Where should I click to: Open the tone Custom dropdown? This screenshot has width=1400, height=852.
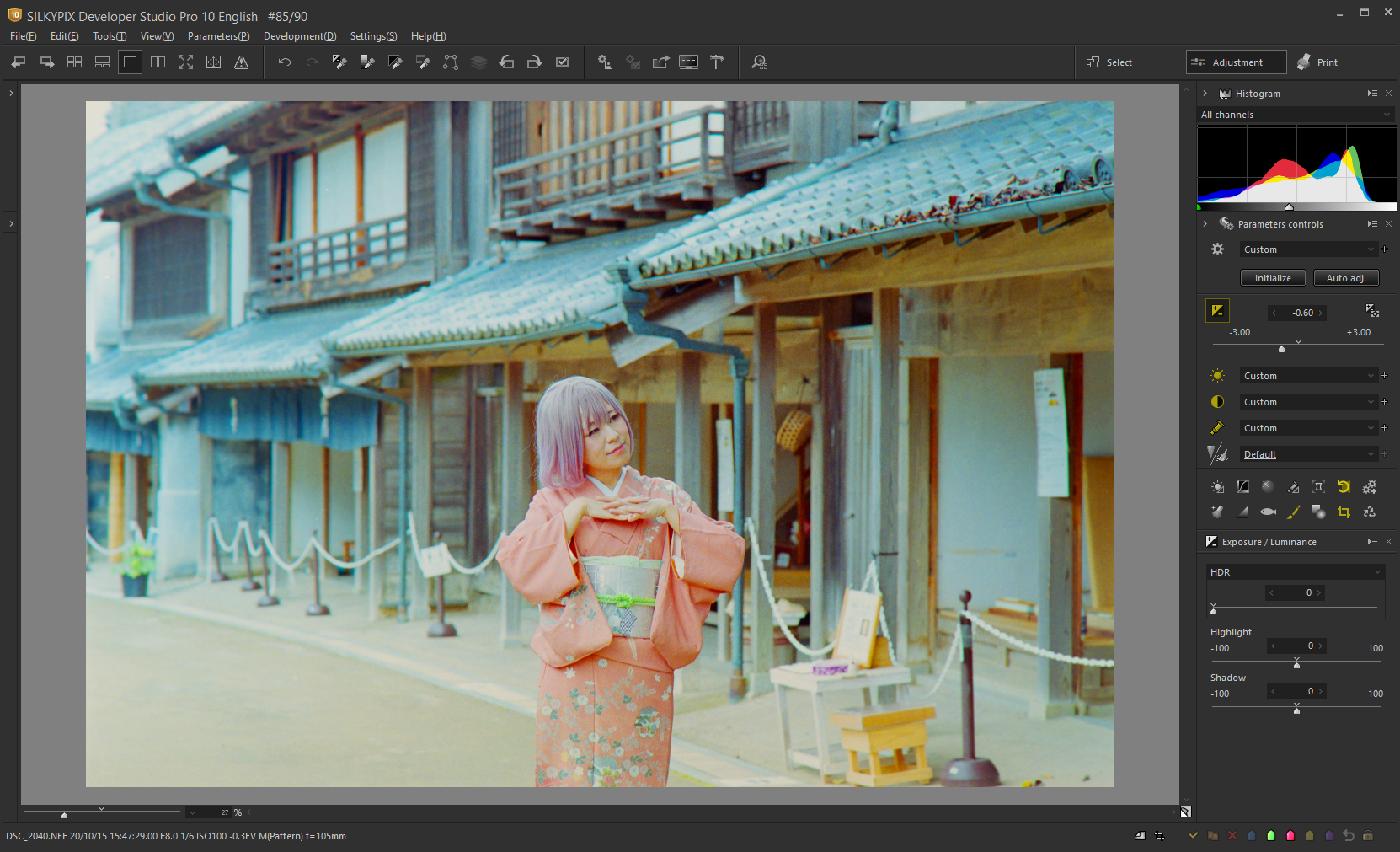click(x=1308, y=402)
